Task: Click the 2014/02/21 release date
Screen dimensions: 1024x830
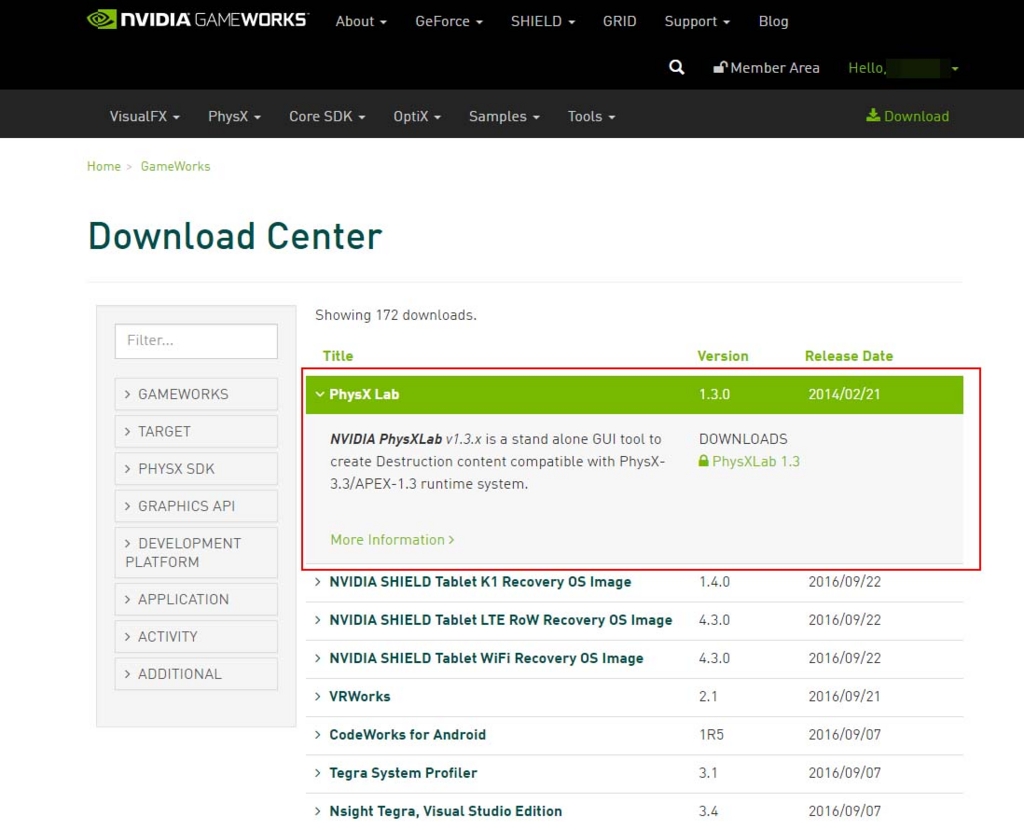Action: click(844, 394)
